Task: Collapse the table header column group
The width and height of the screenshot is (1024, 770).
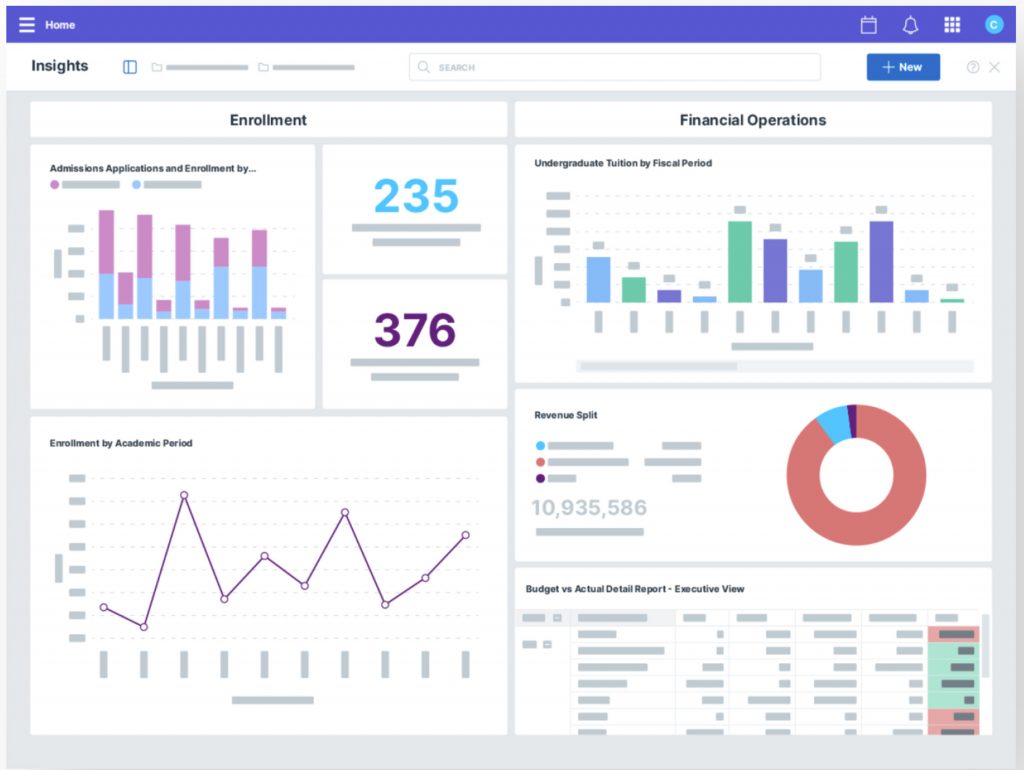Action: pyautogui.click(x=557, y=618)
